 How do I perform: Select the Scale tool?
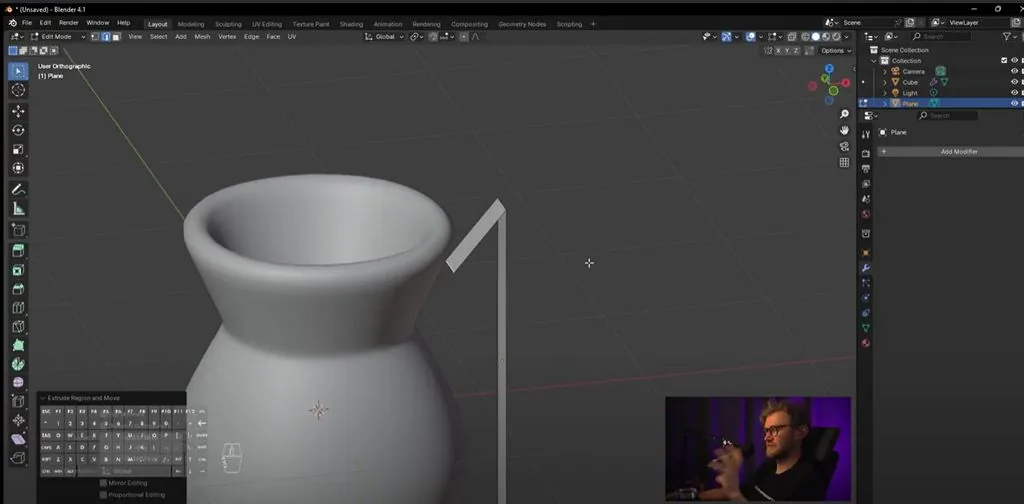point(18,150)
